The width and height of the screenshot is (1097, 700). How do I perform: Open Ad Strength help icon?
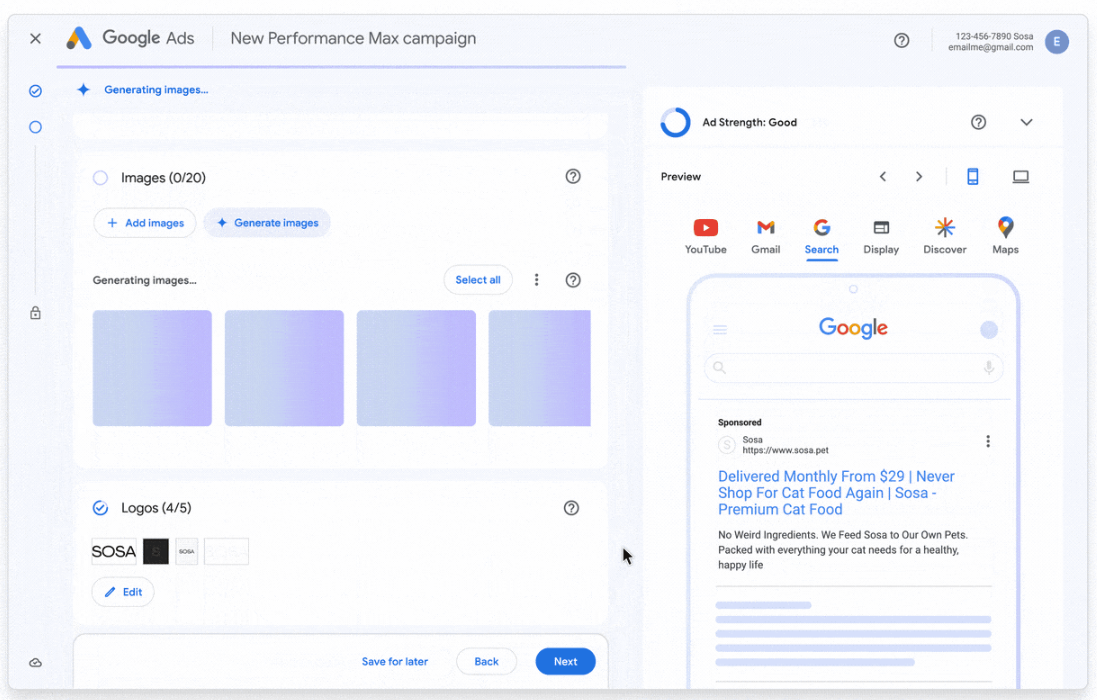pyautogui.click(x=978, y=122)
